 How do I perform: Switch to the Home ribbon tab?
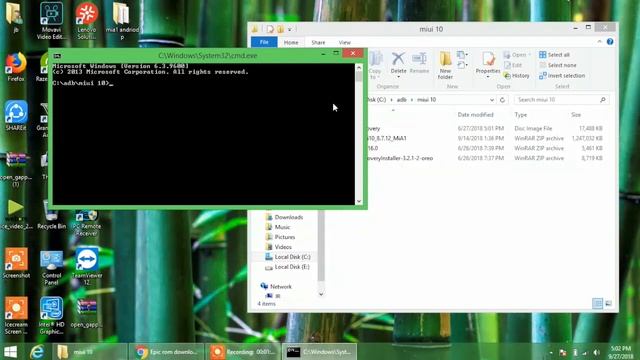coord(291,42)
